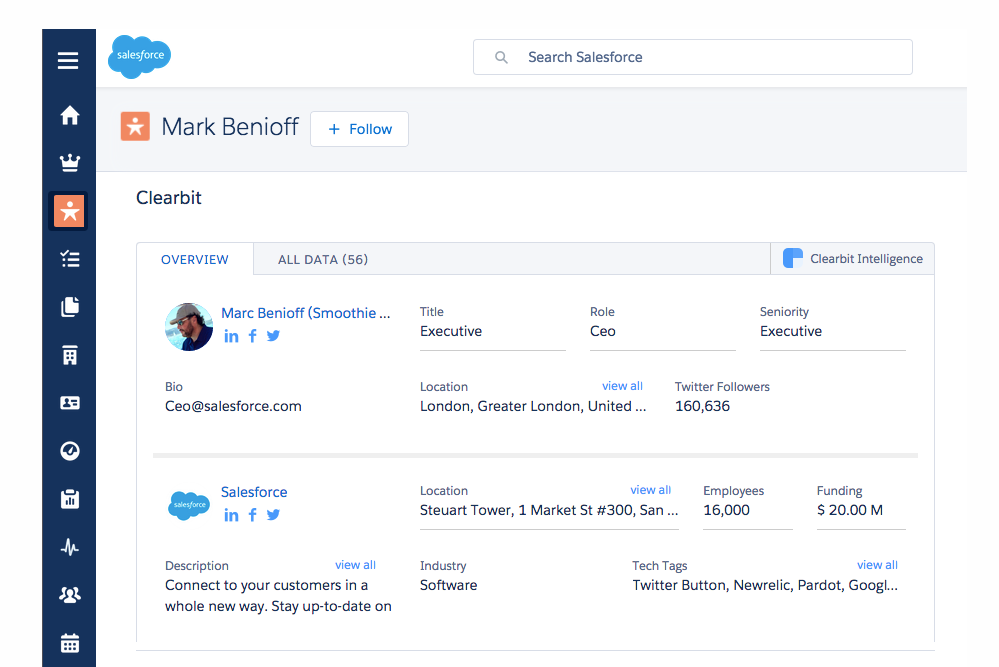Open the Calendar icon in sidebar
The width and height of the screenshot is (999, 667).
(x=69, y=643)
